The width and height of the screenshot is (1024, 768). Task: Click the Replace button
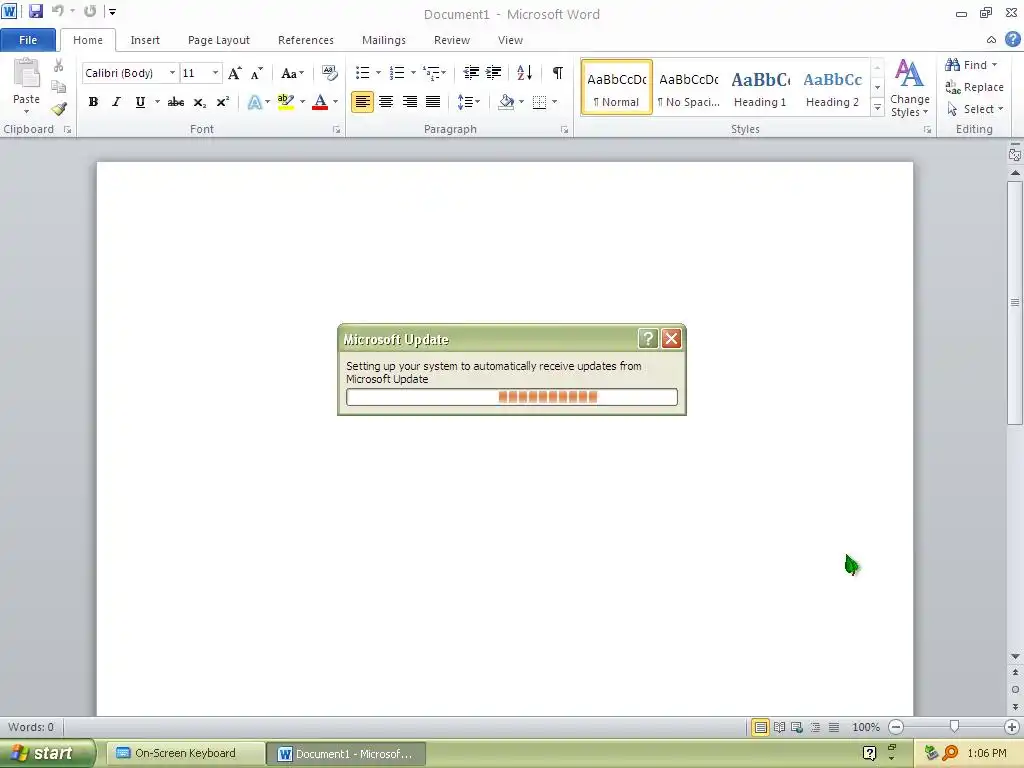974,87
